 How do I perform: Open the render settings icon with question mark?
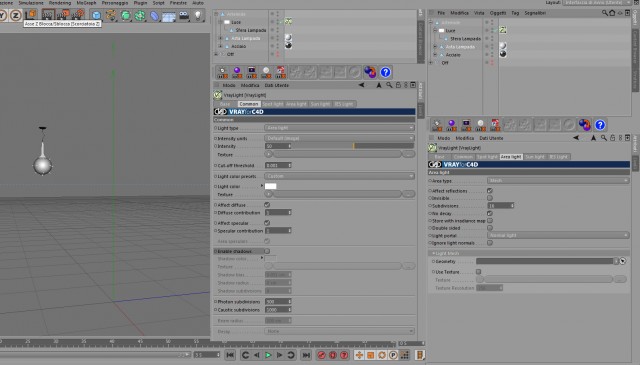point(78,16)
